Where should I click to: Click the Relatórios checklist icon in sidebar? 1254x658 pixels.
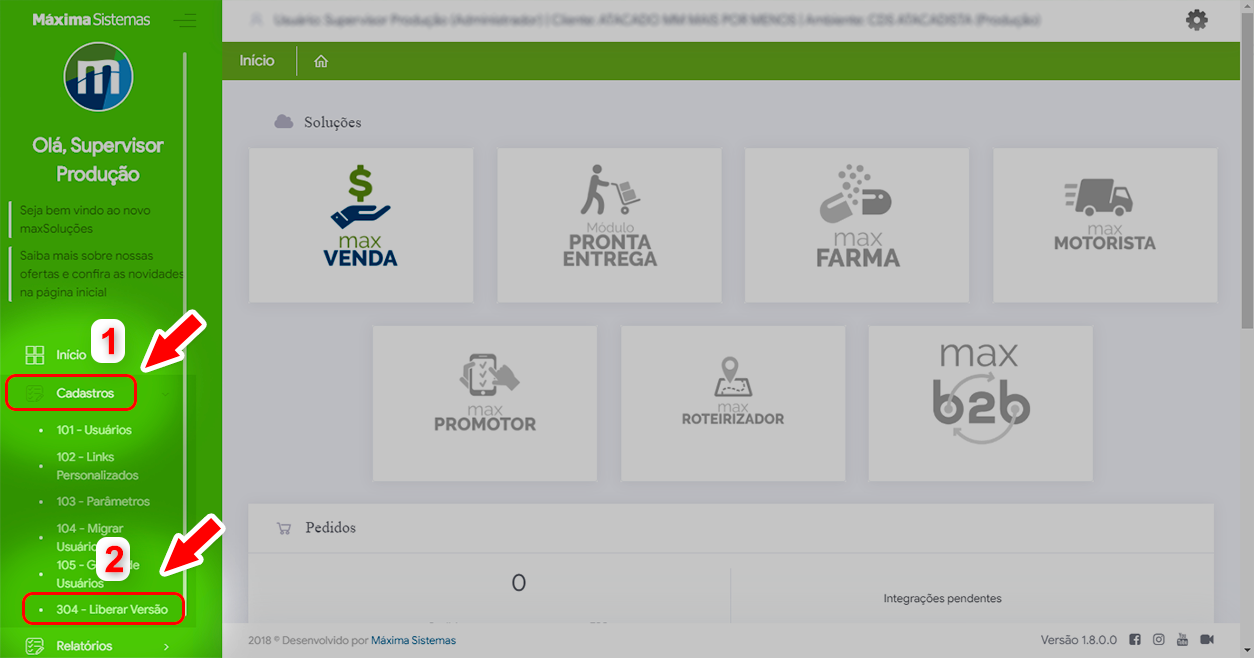click(35, 646)
